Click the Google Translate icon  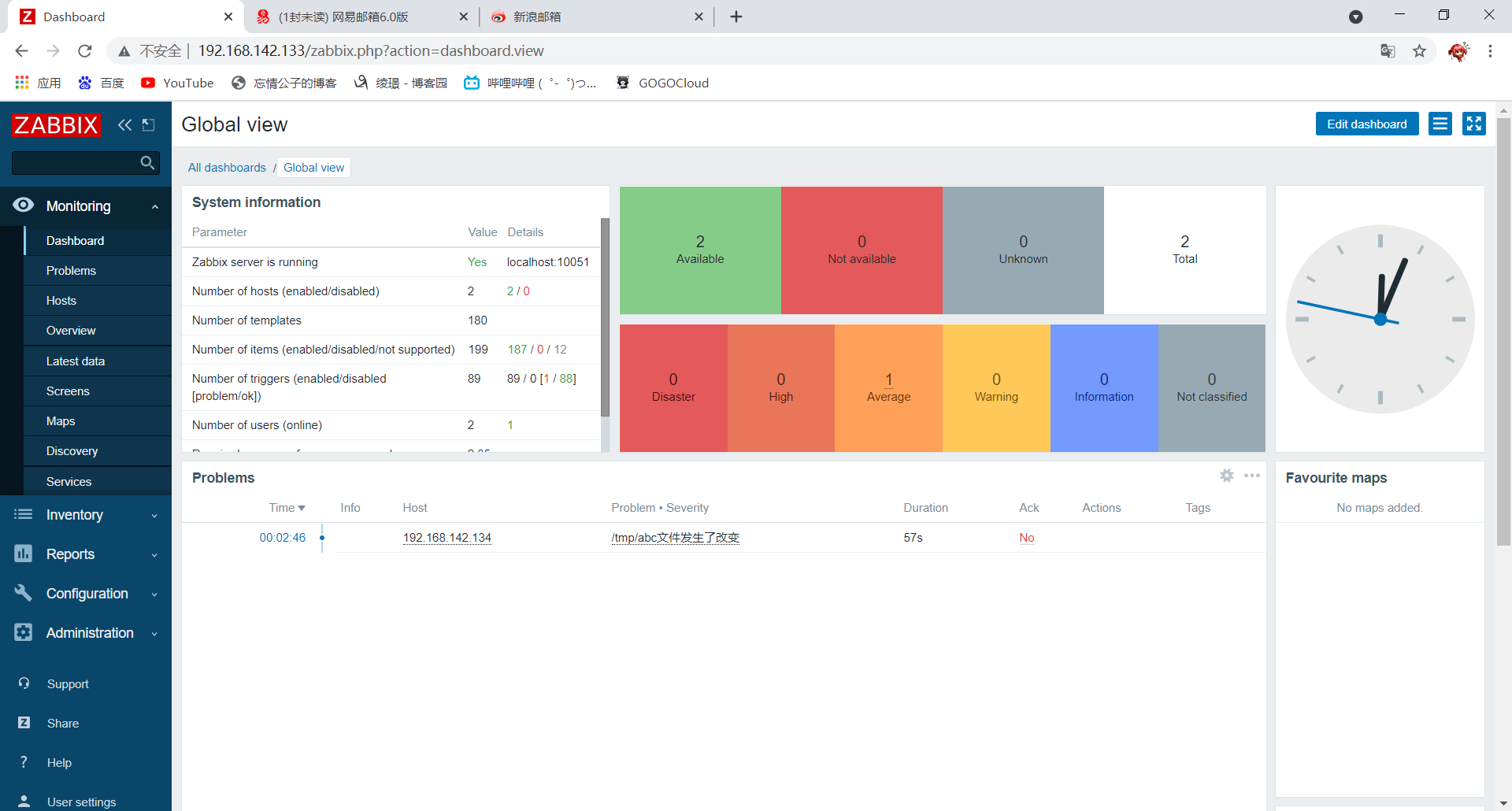(x=1388, y=51)
